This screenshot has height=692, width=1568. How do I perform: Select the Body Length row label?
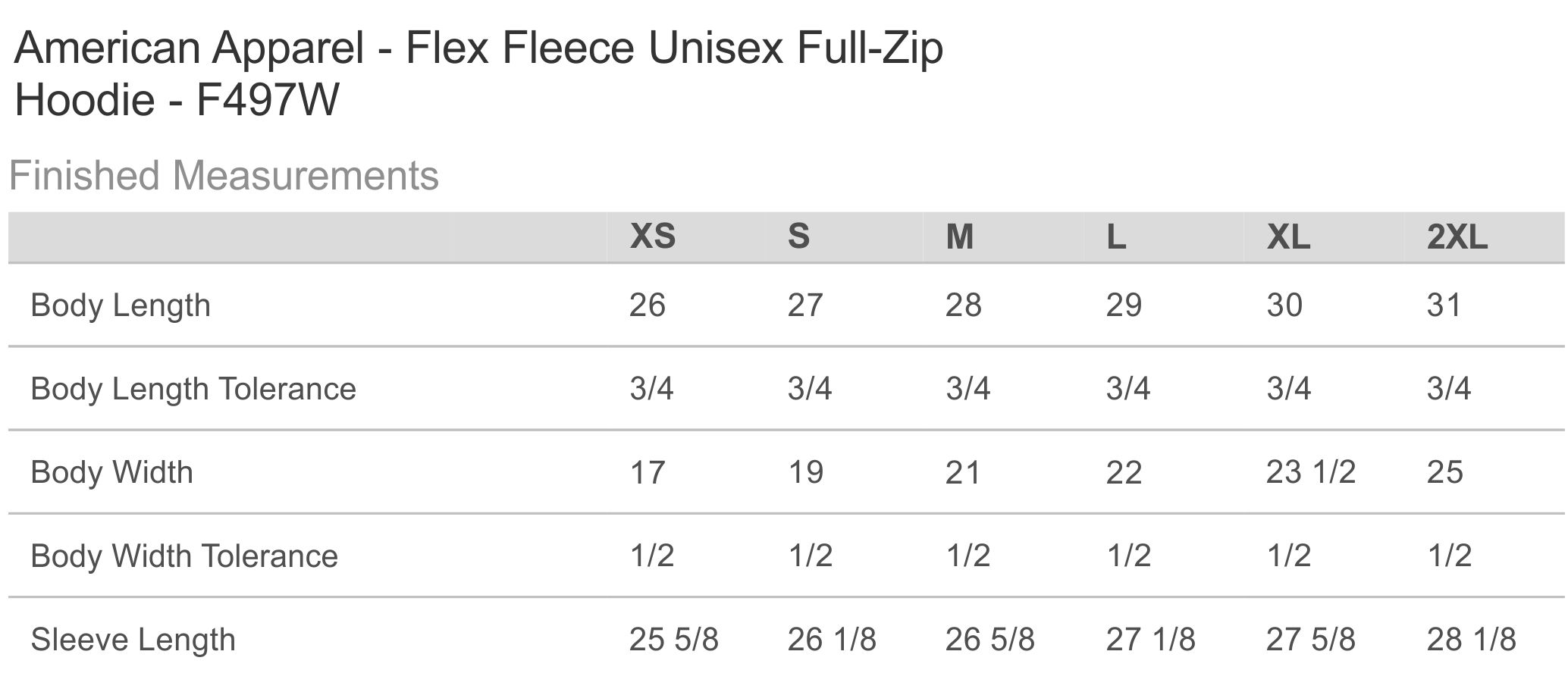(x=121, y=305)
